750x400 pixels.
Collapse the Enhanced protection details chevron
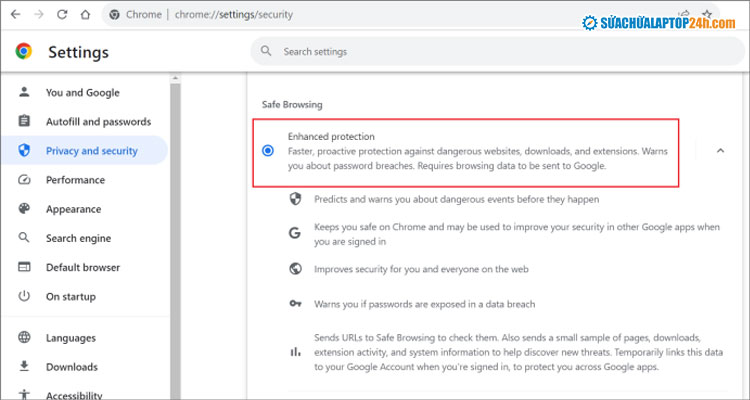[720, 151]
